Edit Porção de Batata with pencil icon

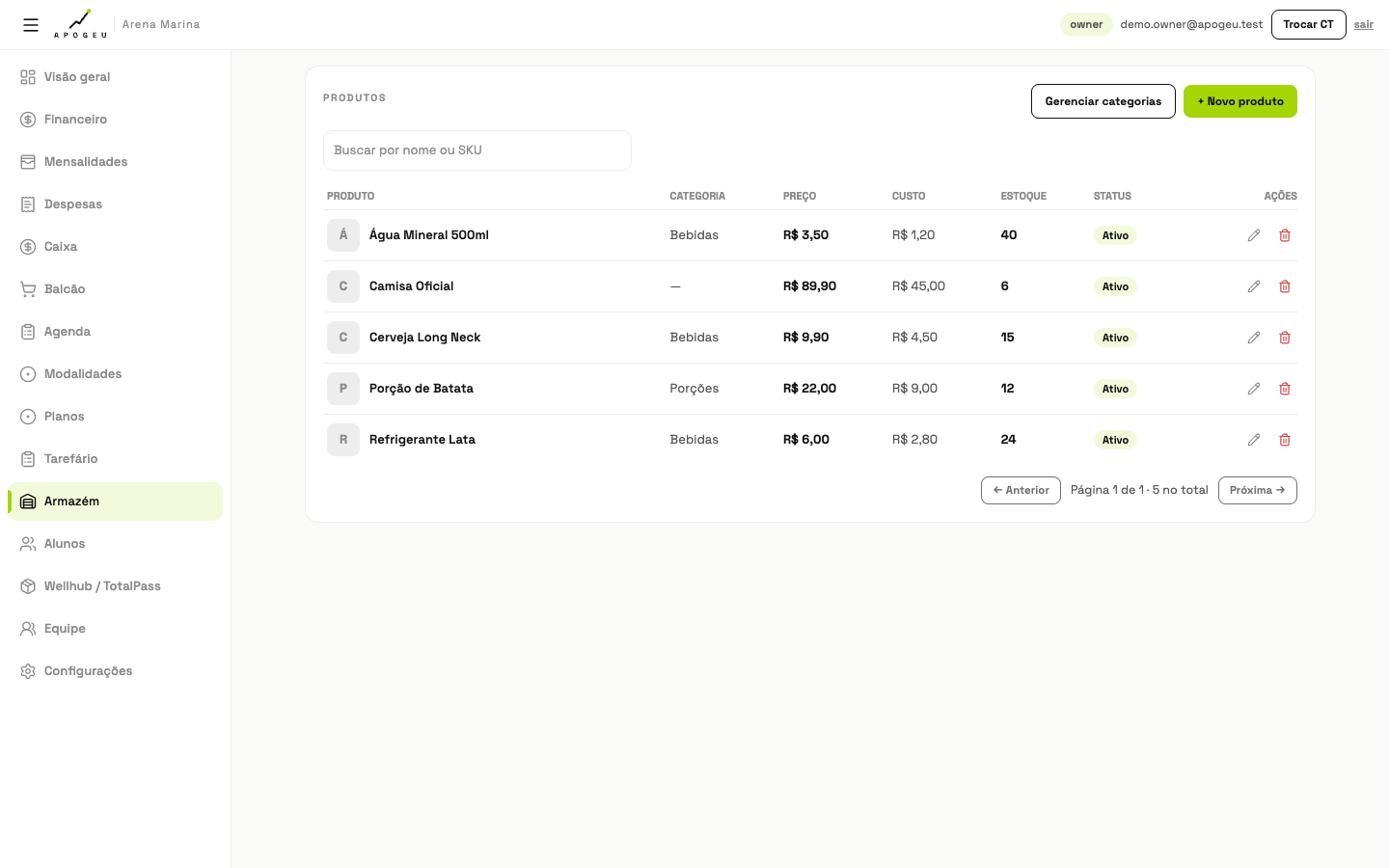[x=1254, y=389]
